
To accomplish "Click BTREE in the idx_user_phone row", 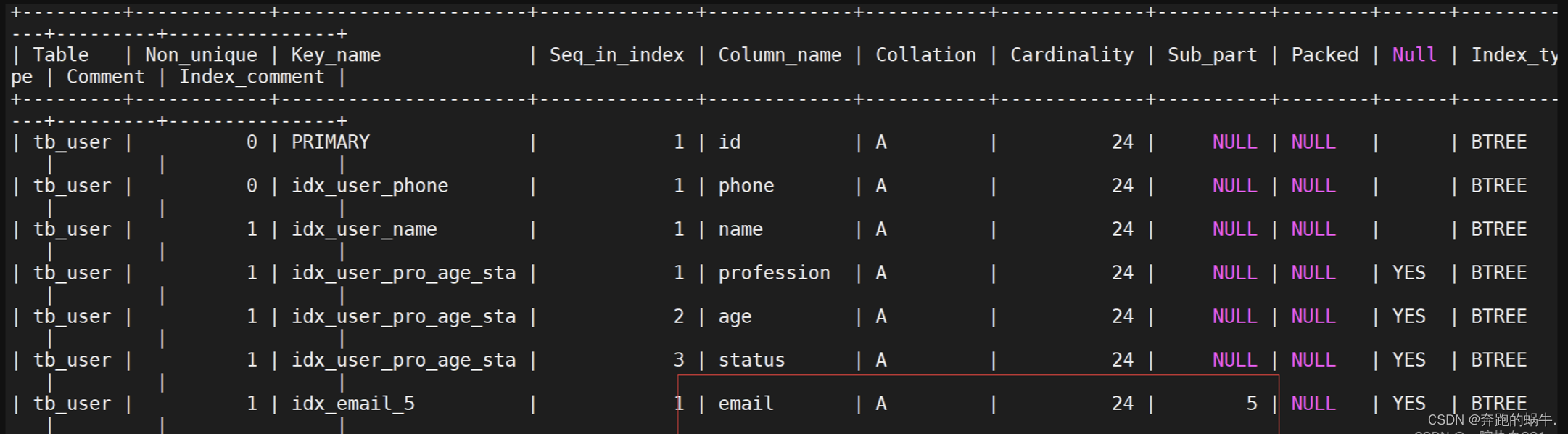I will (1498, 186).
